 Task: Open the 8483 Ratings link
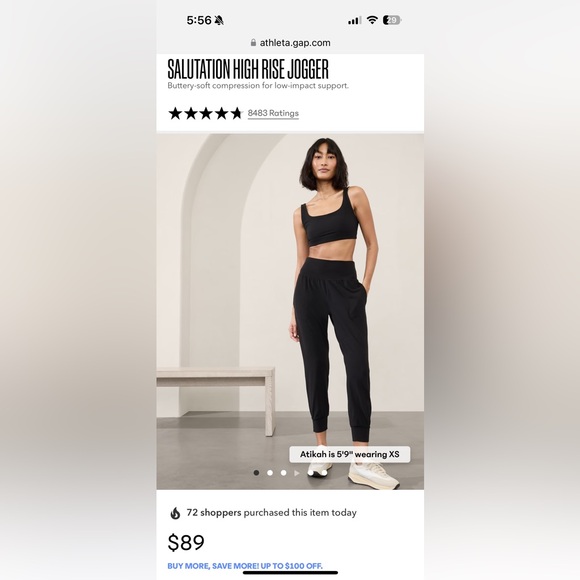tap(273, 113)
